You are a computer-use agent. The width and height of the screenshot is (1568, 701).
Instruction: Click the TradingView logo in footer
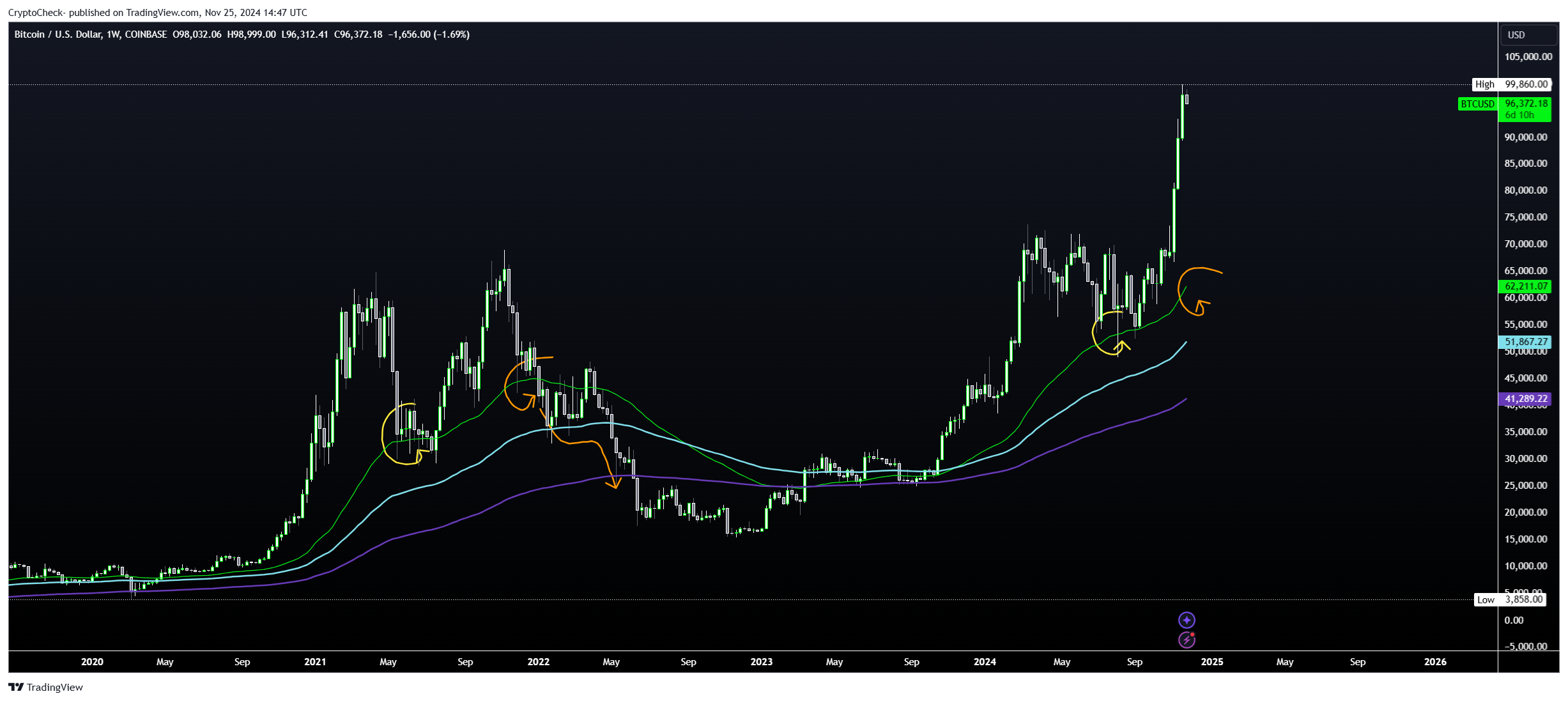pyautogui.click(x=45, y=687)
